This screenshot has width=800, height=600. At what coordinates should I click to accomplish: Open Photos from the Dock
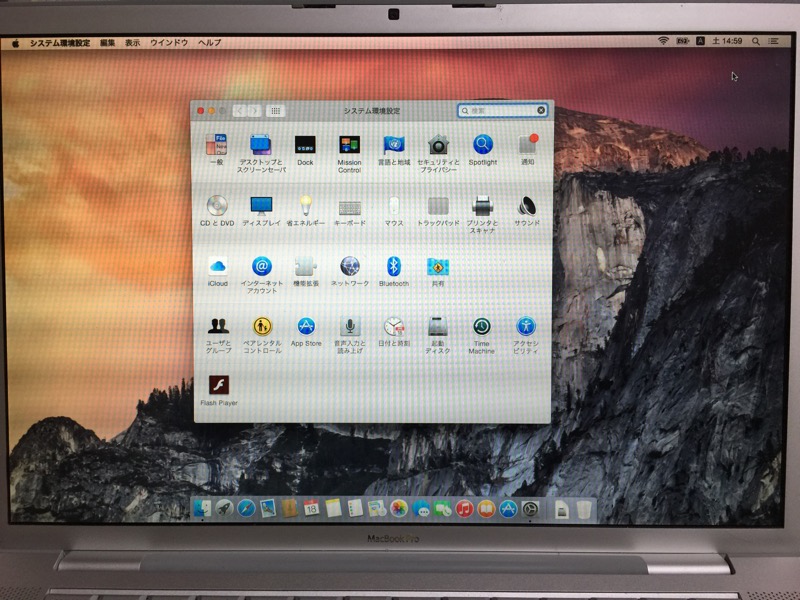(398, 509)
